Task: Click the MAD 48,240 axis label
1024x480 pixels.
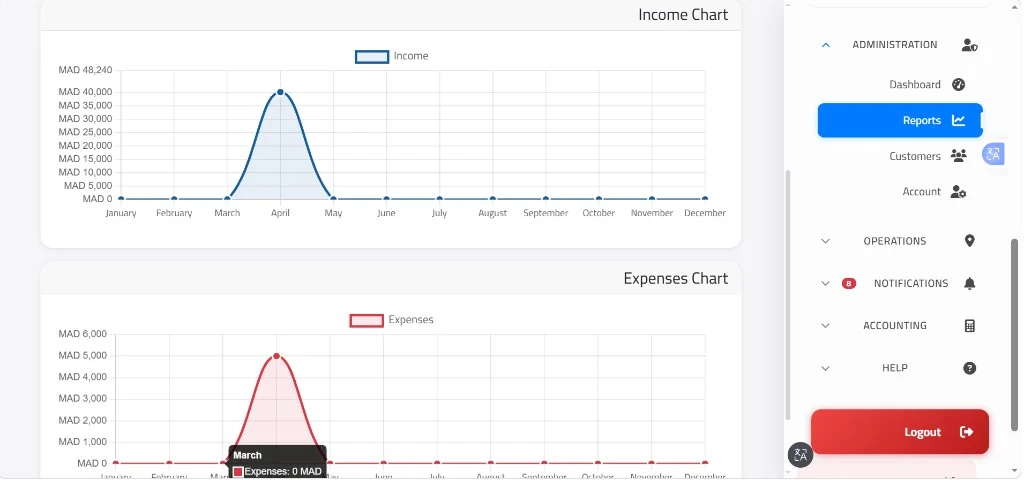Action: tap(86, 70)
